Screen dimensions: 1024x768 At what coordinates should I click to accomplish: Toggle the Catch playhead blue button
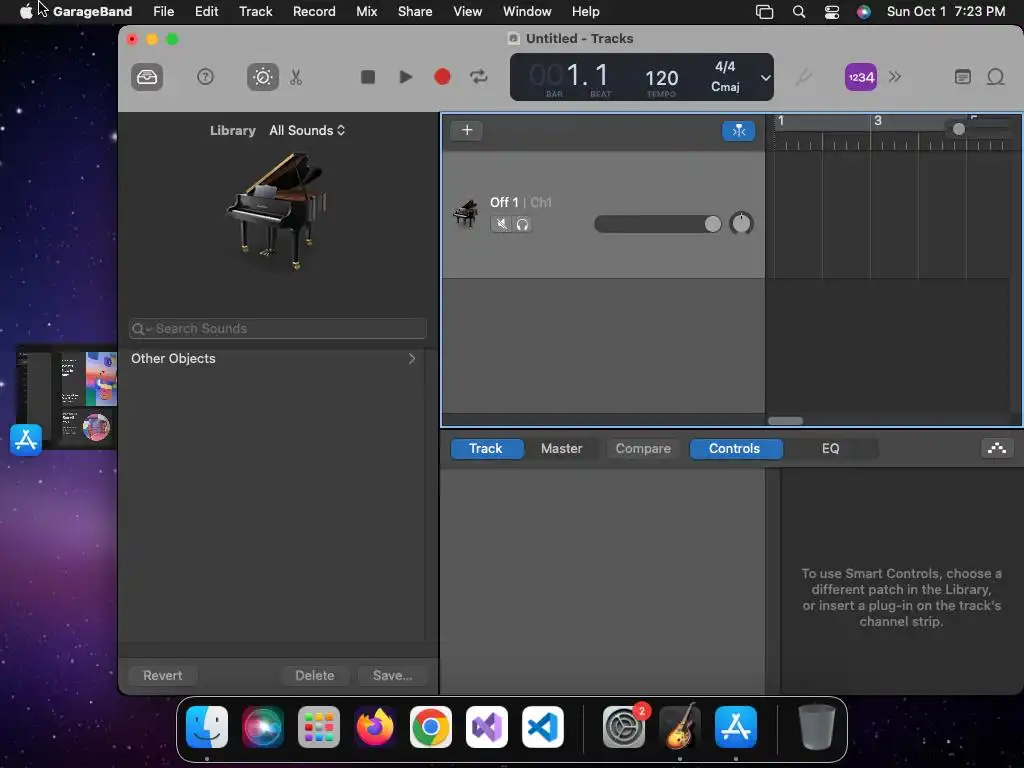pos(739,131)
